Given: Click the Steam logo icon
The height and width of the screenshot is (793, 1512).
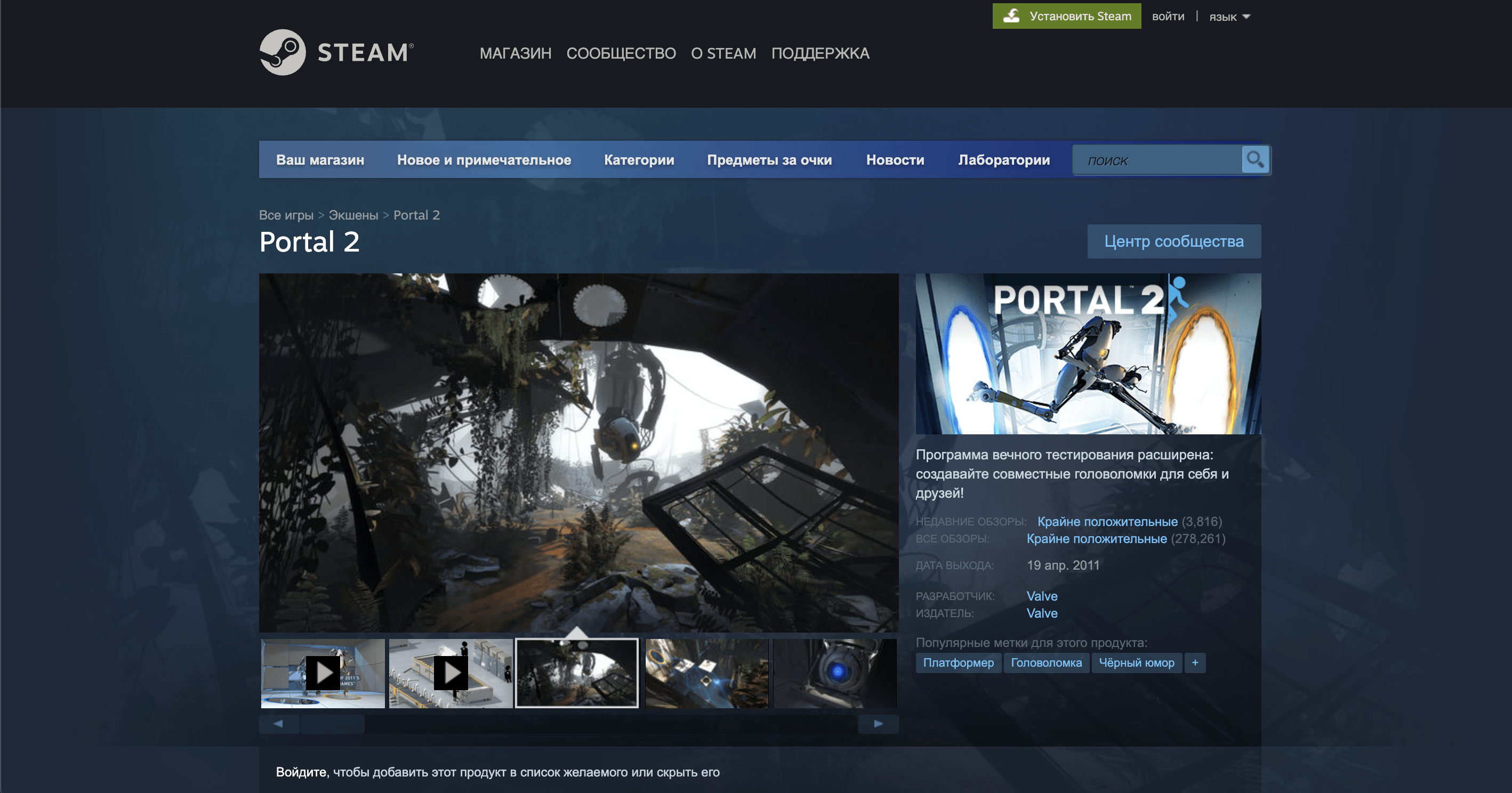Looking at the screenshot, I should pyautogui.click(x=283, y=52).
